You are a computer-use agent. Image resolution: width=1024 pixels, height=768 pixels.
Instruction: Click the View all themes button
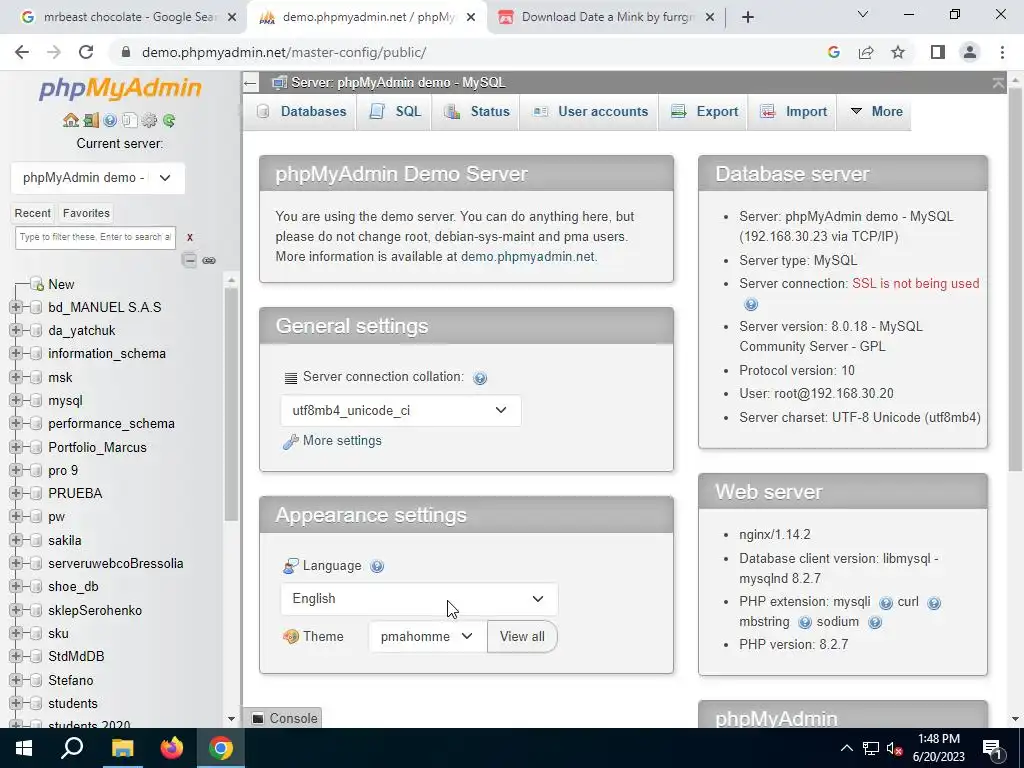pos(522,637)
